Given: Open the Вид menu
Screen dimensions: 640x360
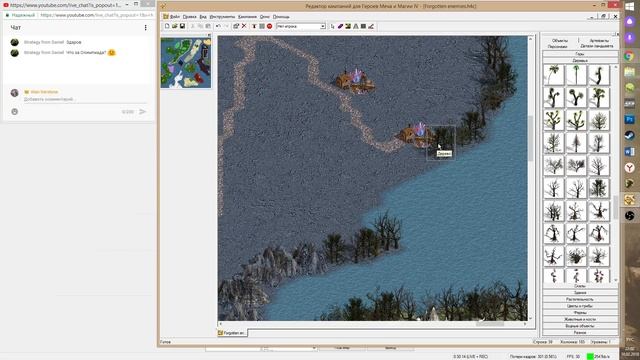Looking at the screenshot, I should (203, 17).
